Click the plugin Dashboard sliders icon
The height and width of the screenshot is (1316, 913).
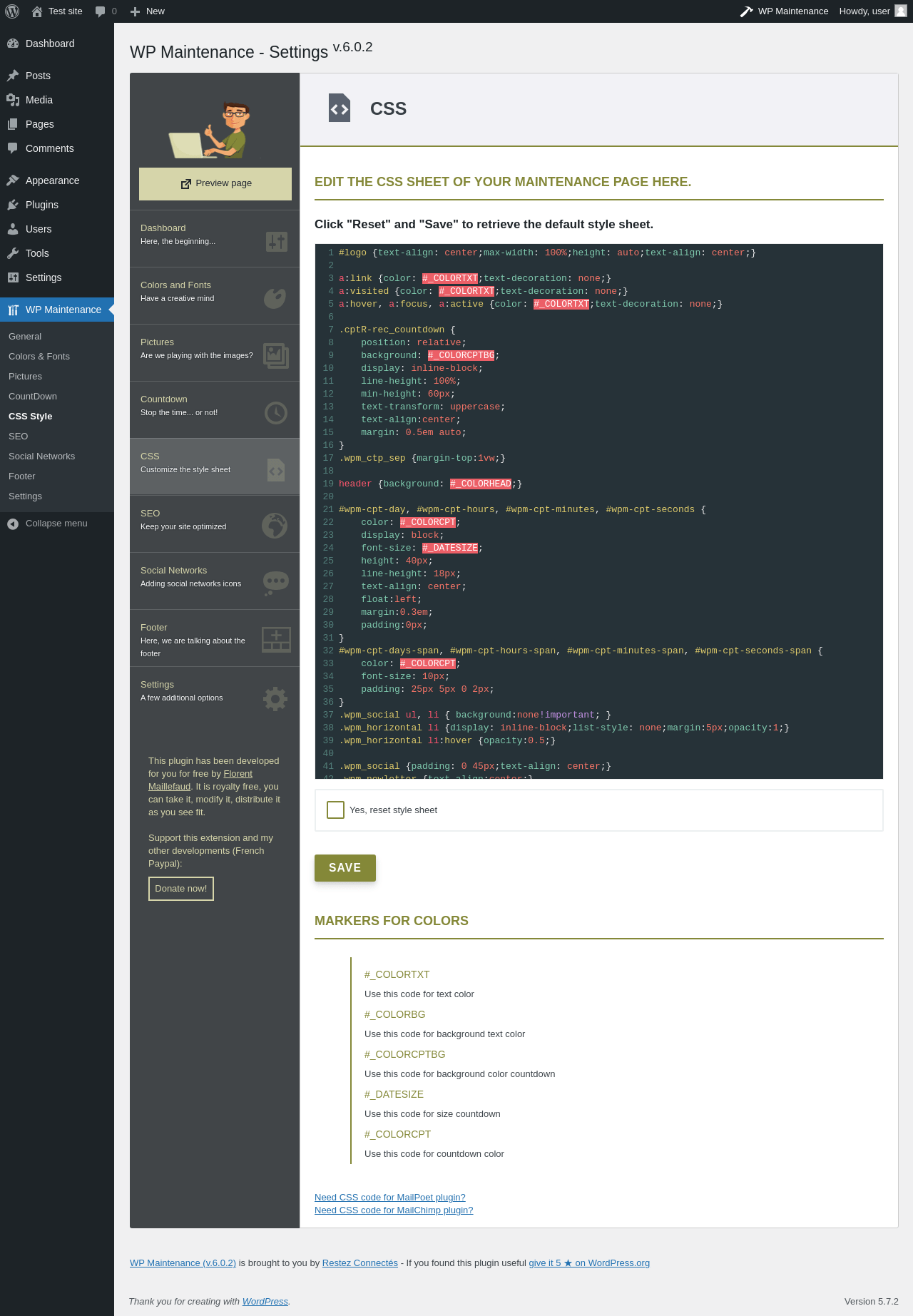pos(276,241)
